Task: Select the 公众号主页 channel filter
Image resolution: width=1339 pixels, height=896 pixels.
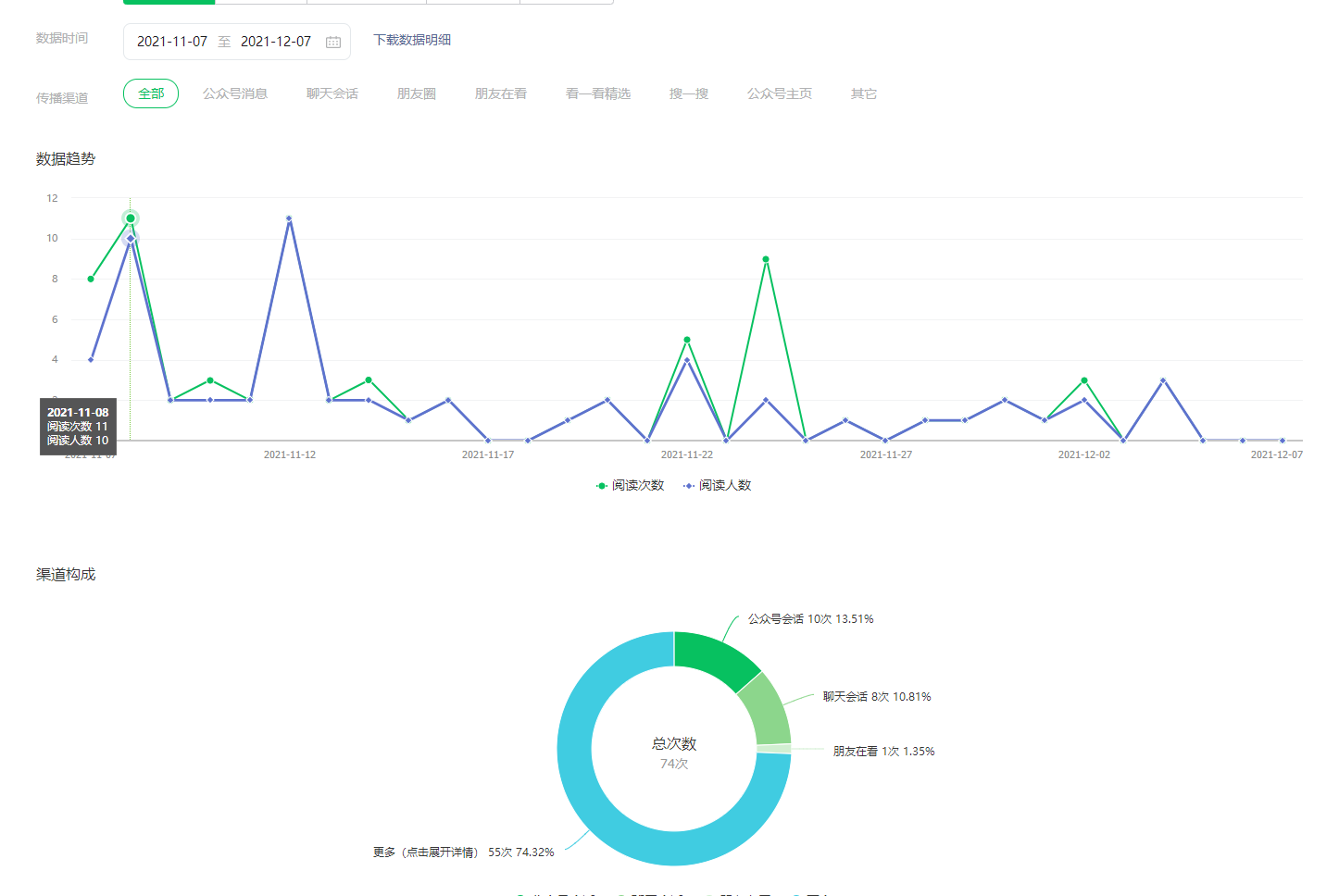Action: pos(780,93)
